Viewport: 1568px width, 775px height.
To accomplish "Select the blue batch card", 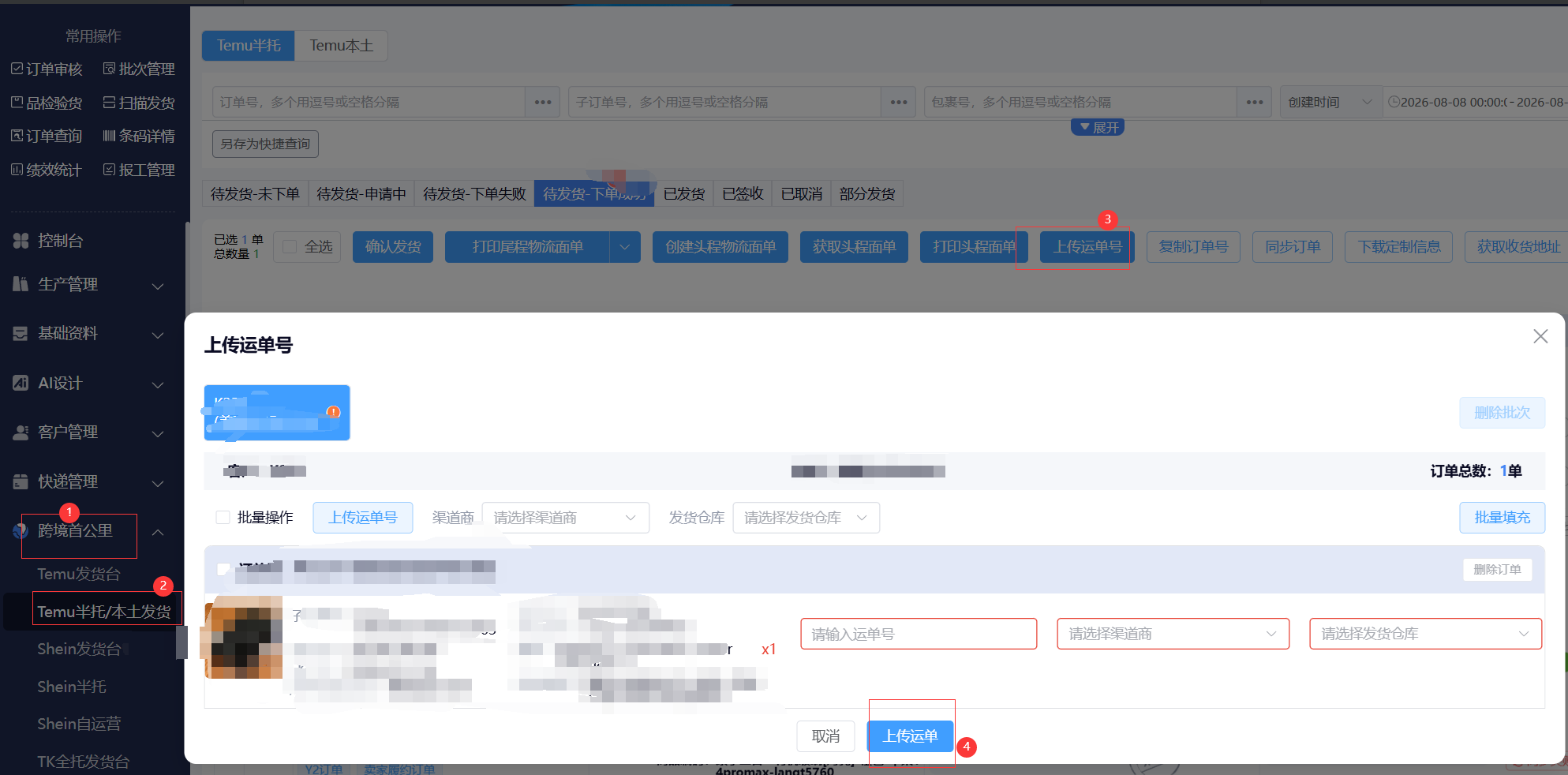I will (277, 413).
